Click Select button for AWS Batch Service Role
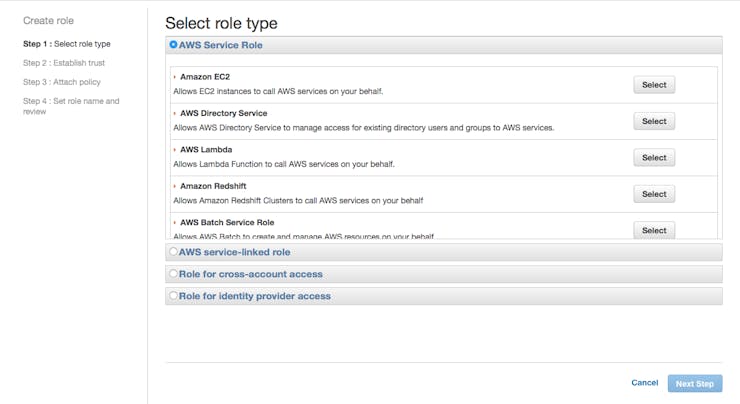Screen dimensions: 740x404 pos(654,230)
